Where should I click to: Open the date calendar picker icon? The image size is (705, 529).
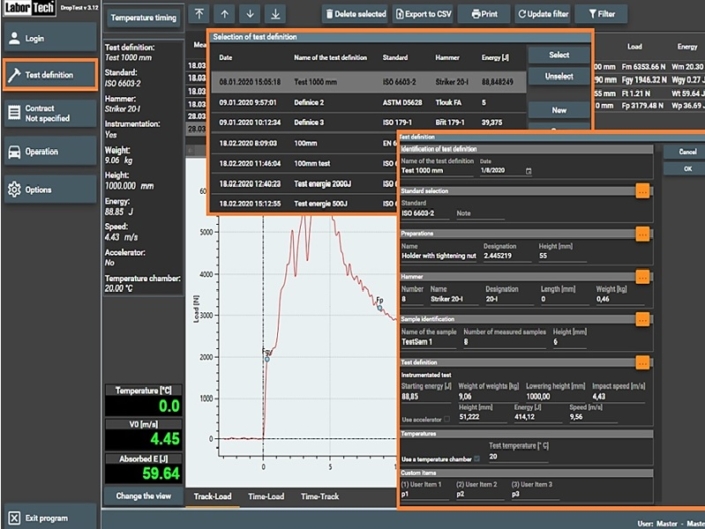coord(529,170)
